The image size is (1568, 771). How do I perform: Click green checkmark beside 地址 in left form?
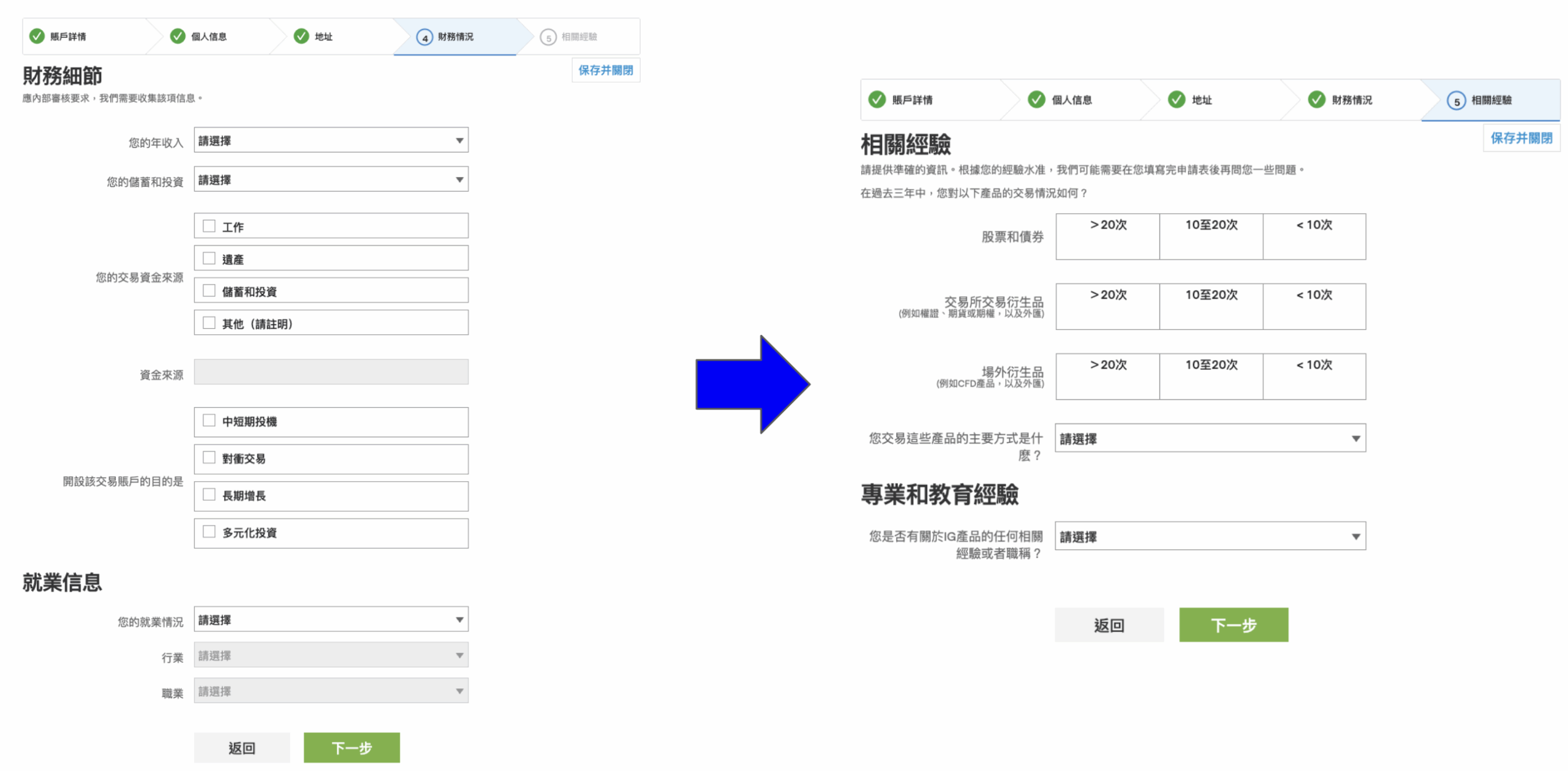pyautogui.click(x=301, y=36)
